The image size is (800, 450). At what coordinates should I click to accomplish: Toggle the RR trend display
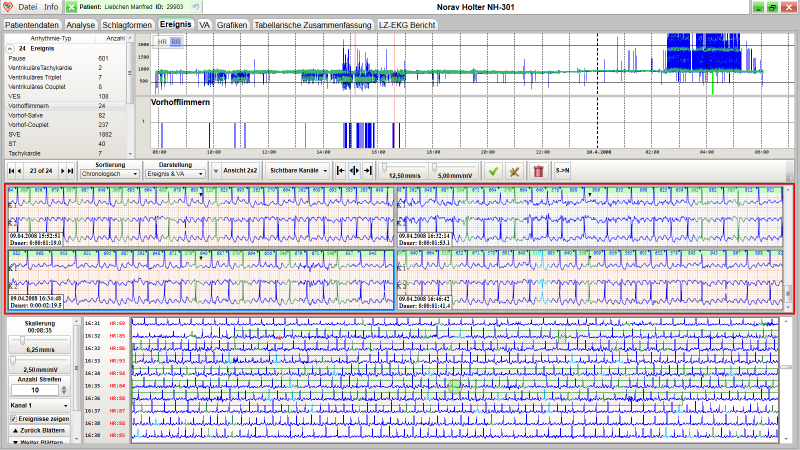(176, 42)
